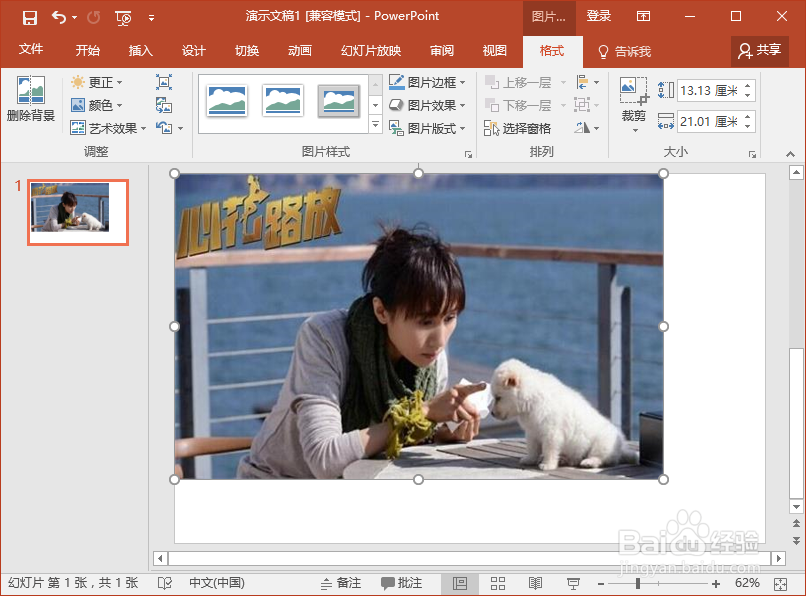Screen dimensions: 806x596
Task: Open Corrections (更正) dropdown
Action: pos(97,82)
